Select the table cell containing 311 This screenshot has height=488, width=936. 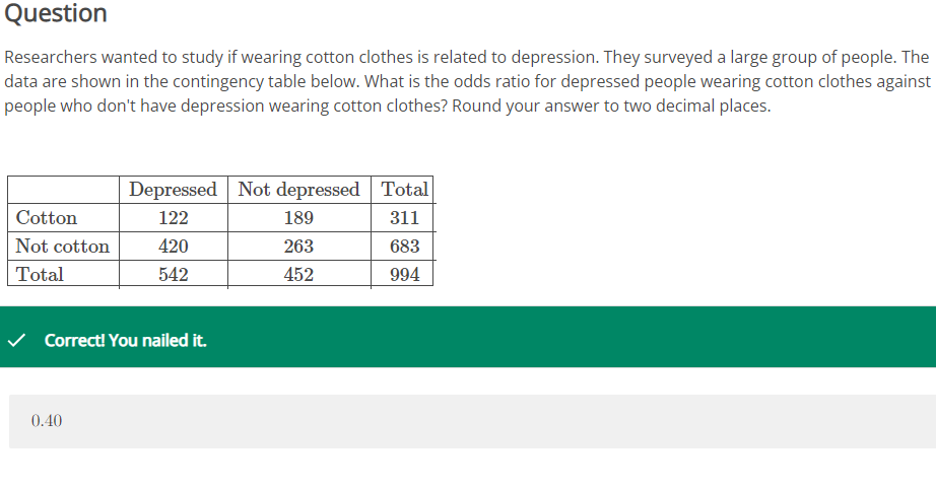point(404,218)
